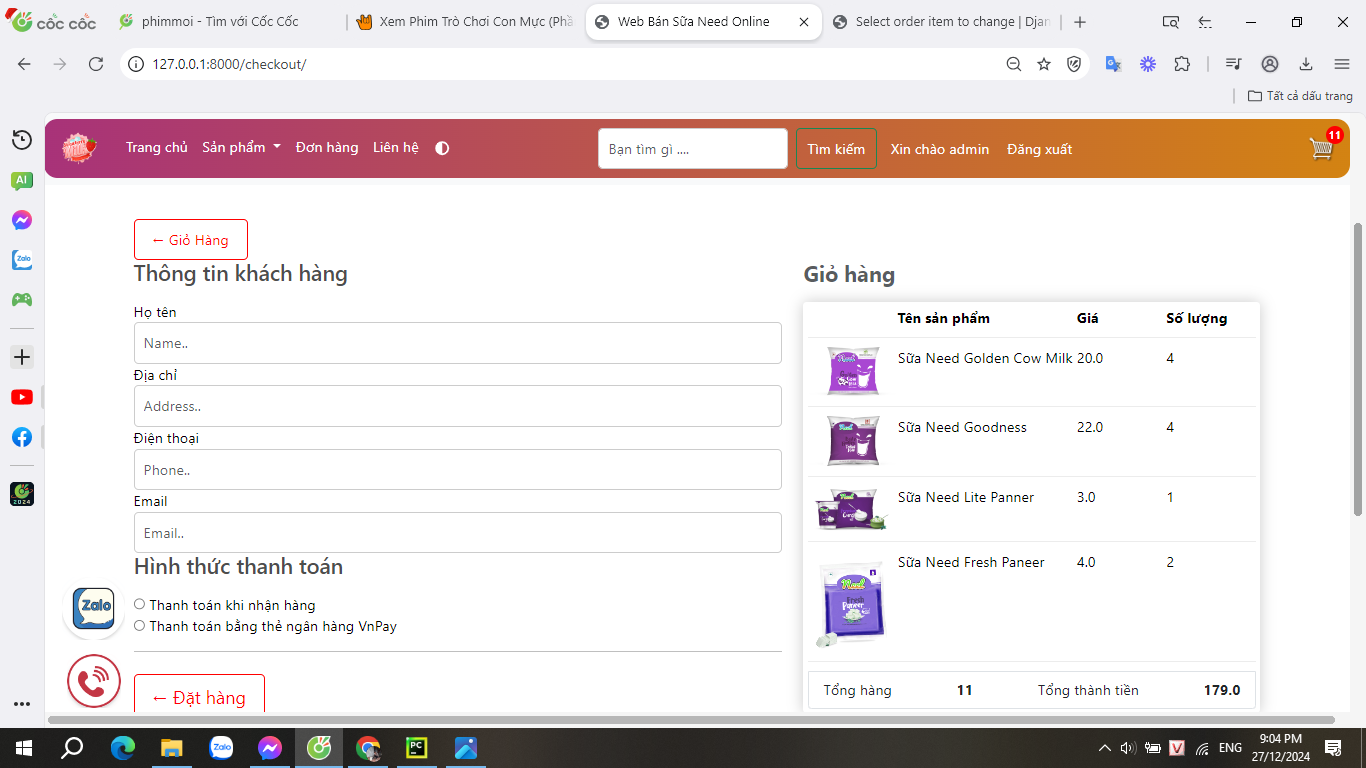Viewport: 1366px width, 768px height.
Task: Click Xin chào admin greeting link
Action: coord(940,150)
